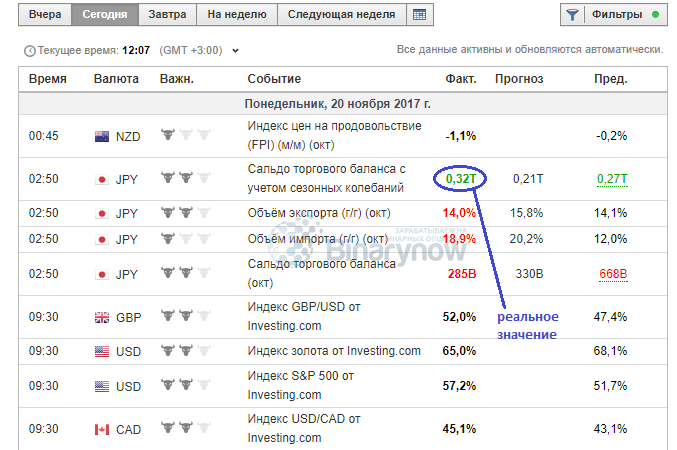677x450 pixels.
Task: Click the date heading Понедельник, 20 ноября 2017
Action: pyautogui.click(x=338, y=104)
